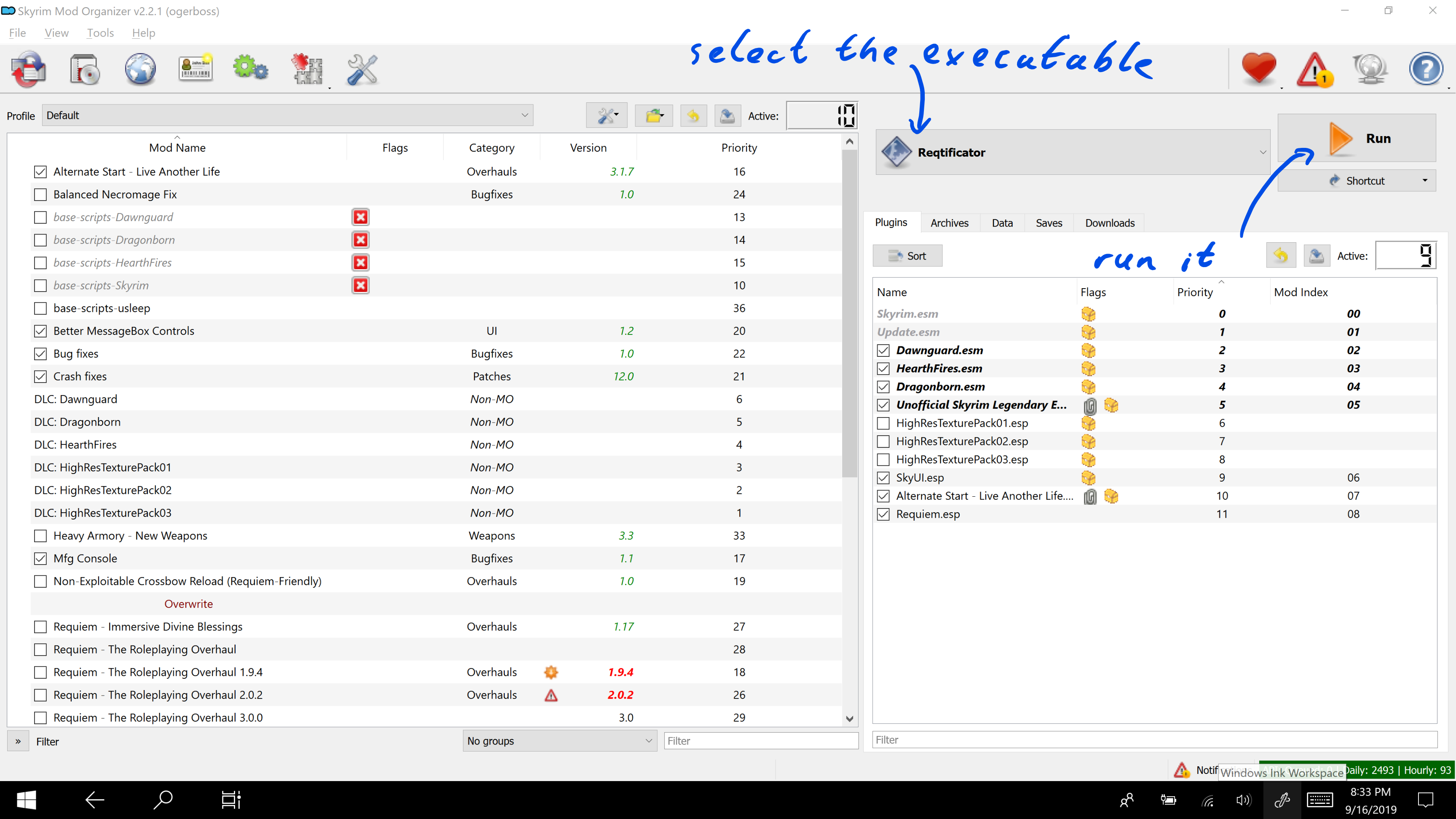Image resolution: width=1456 pixels, height=819 pixels.
Task: Click the mod list scrollbar thumb
Action: (849, 314)
